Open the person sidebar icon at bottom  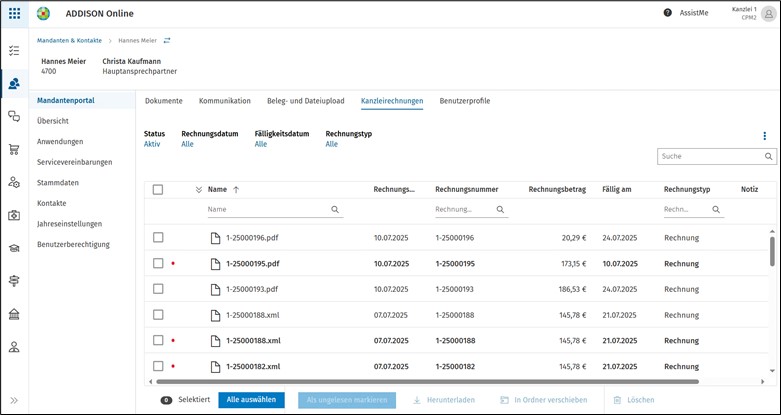tap(14, 347)
